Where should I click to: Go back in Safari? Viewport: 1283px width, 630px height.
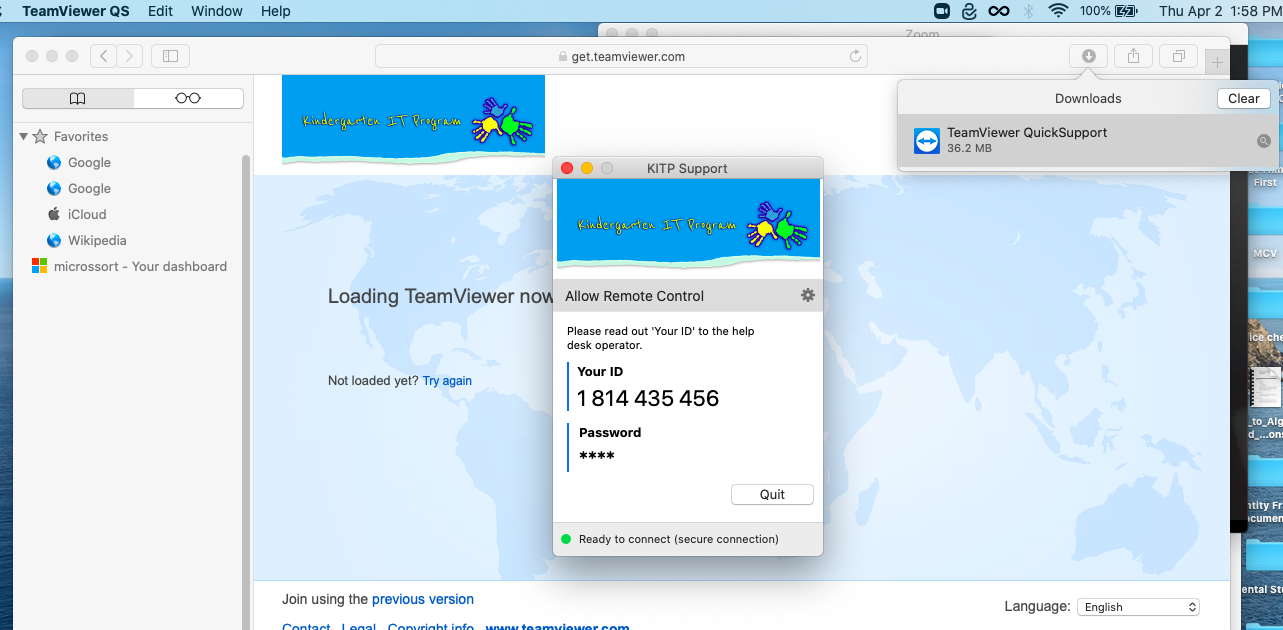[x=104, y=56]
